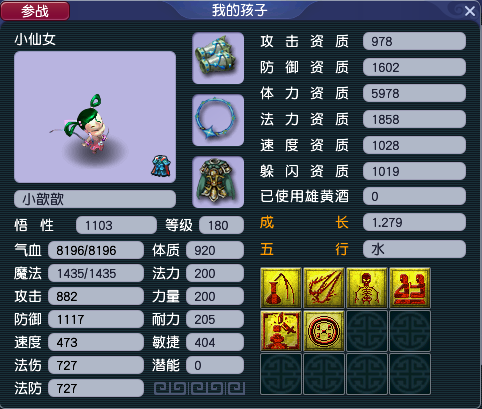Screen dimensions: 482x409
Task: Select the 成长 value field 1.279
Action: [414, 222]
